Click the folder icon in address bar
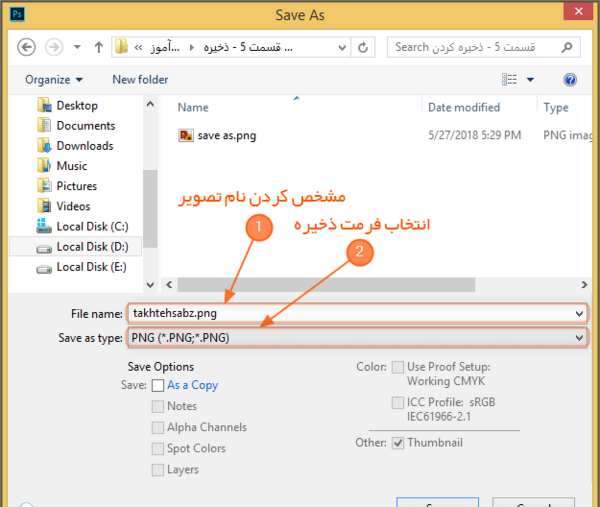Screen dimensions: 600x507 pyautogui.click(x=121, y=47)
